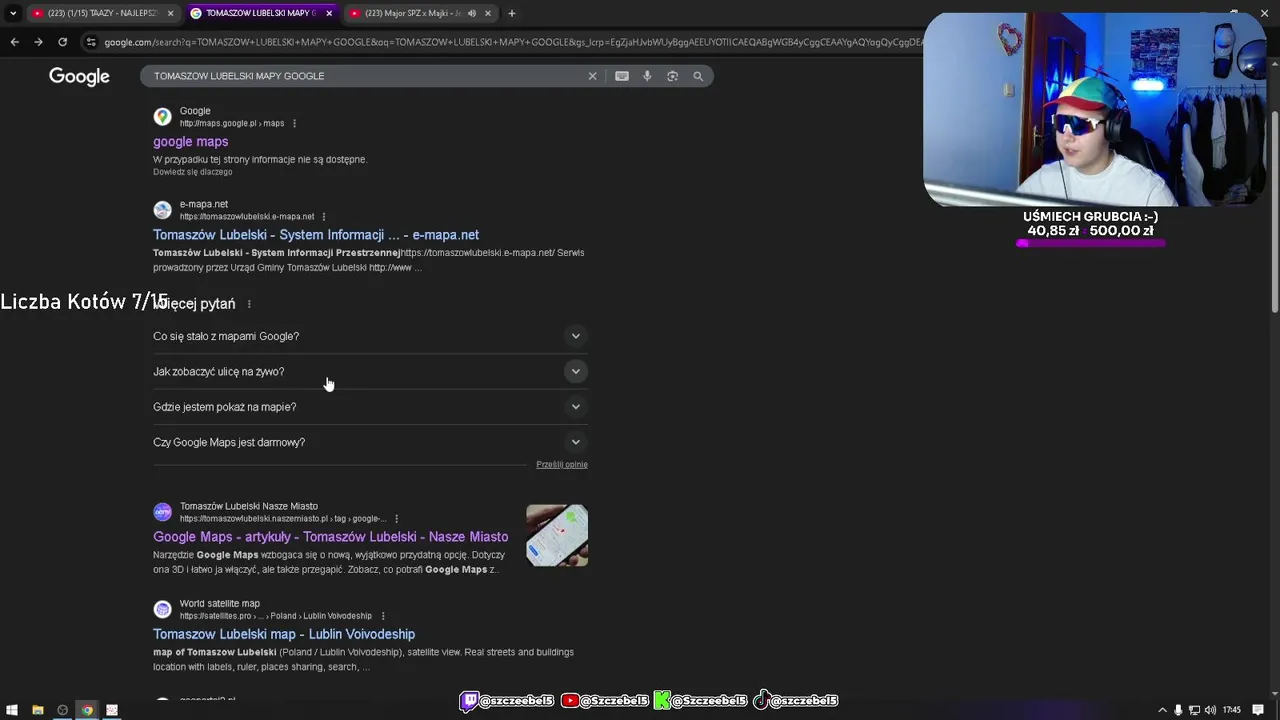Click 'Dowiedz się dlaczego' link

[193, 172]
